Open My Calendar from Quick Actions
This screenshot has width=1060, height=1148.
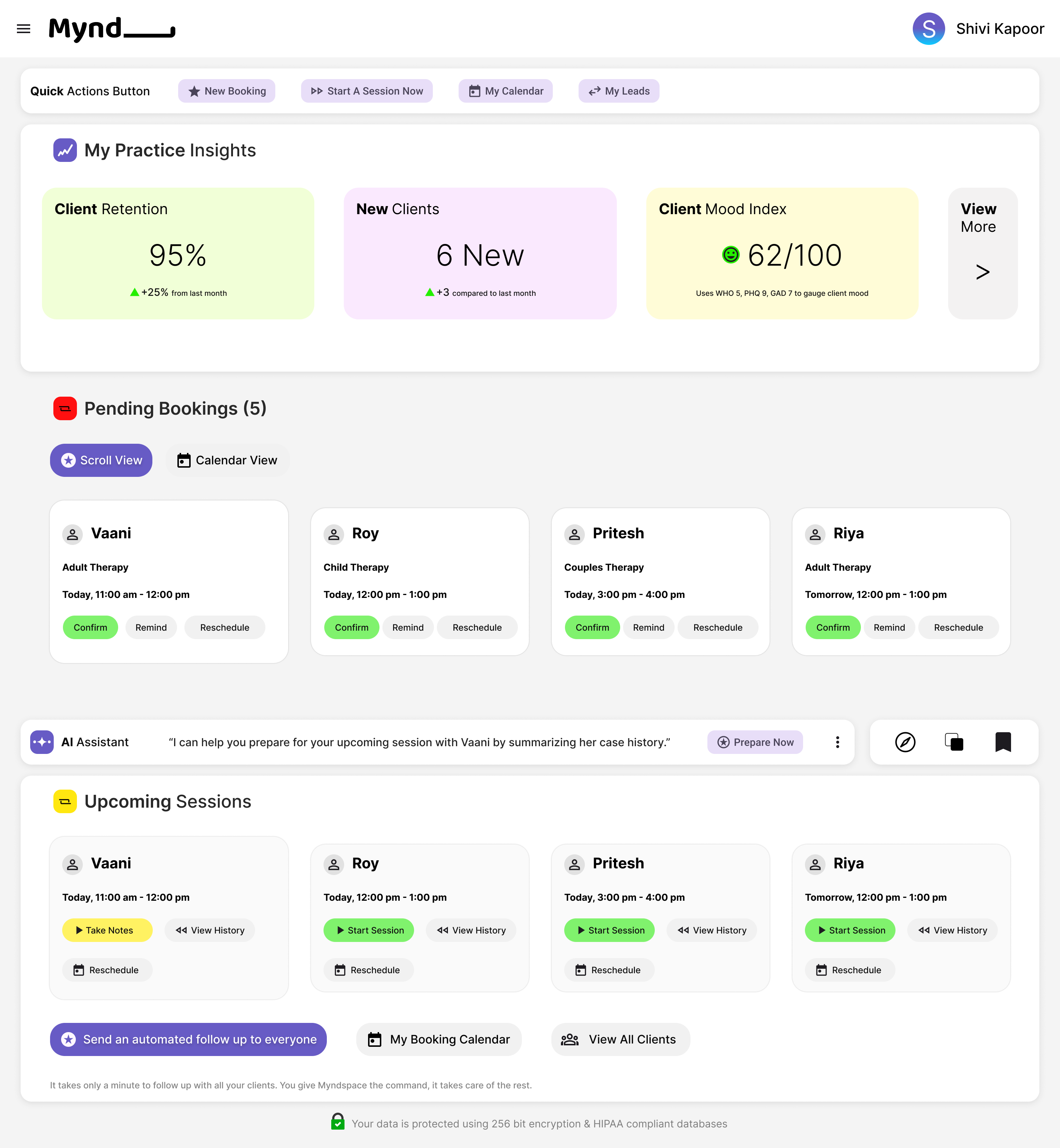tap(505, 91)
